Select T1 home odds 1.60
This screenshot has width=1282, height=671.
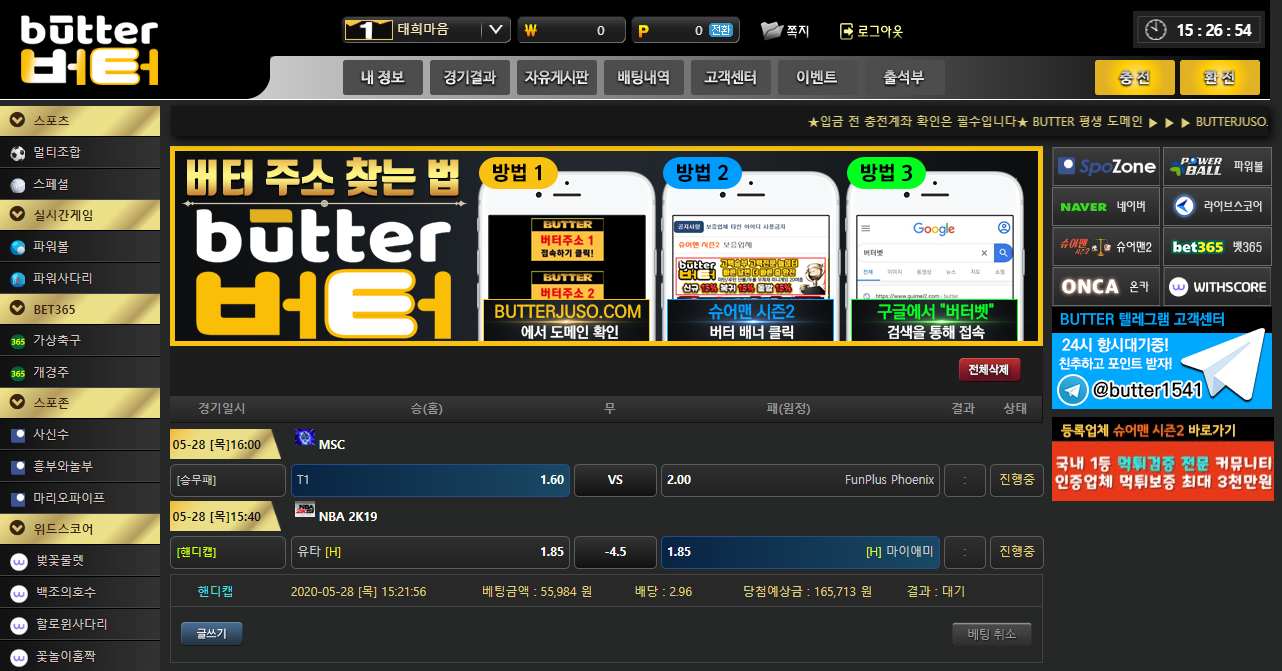click(x=430, y=480)
